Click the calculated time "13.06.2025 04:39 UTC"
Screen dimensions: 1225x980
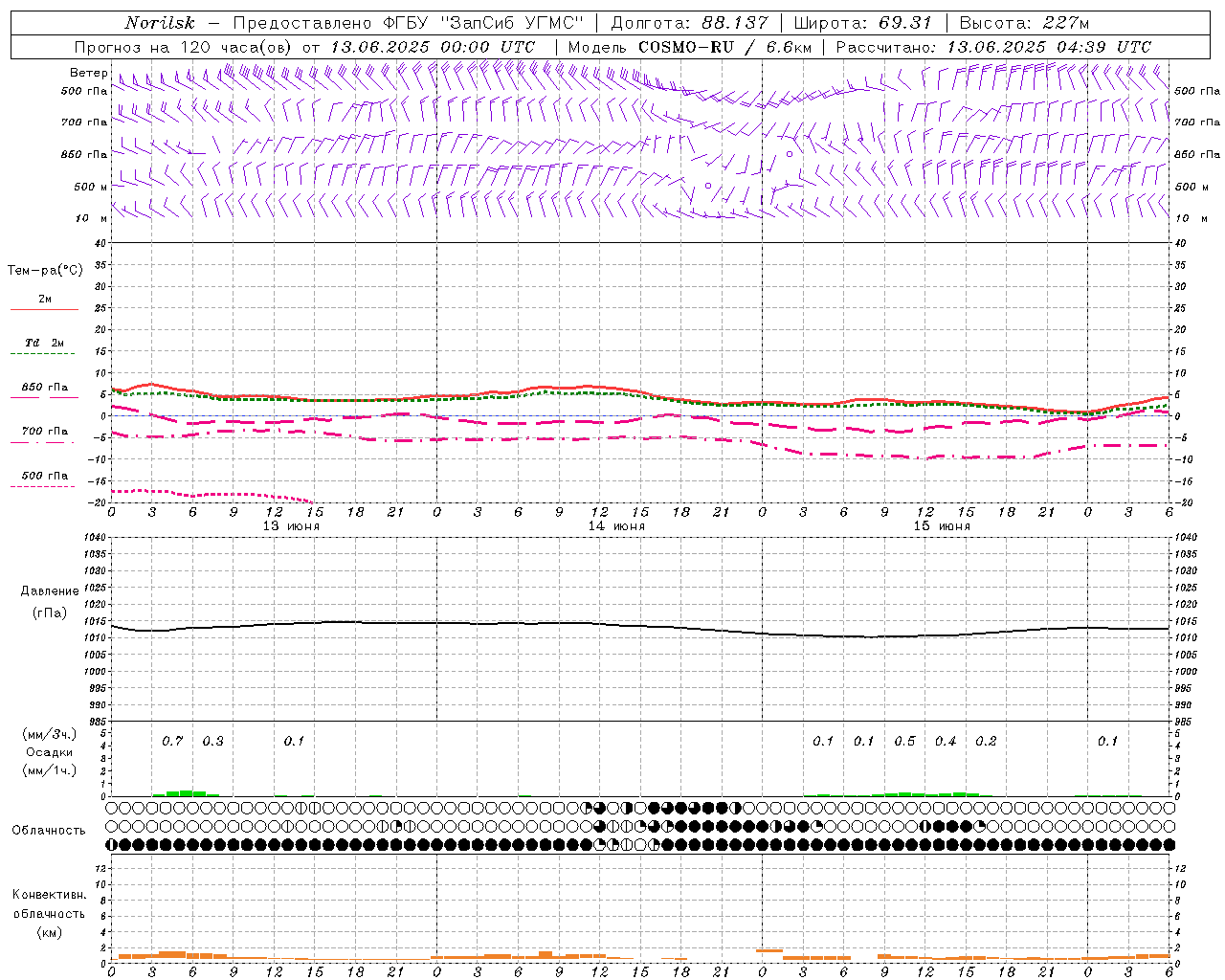pos(1049,47)
